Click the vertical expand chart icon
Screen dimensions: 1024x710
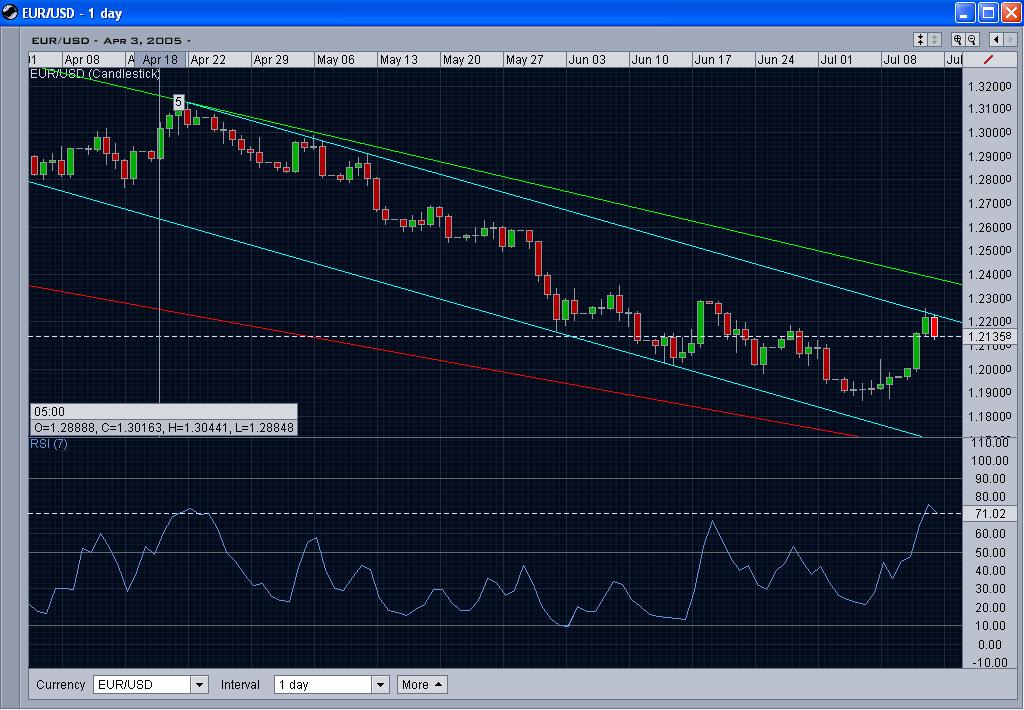point(933,40)
